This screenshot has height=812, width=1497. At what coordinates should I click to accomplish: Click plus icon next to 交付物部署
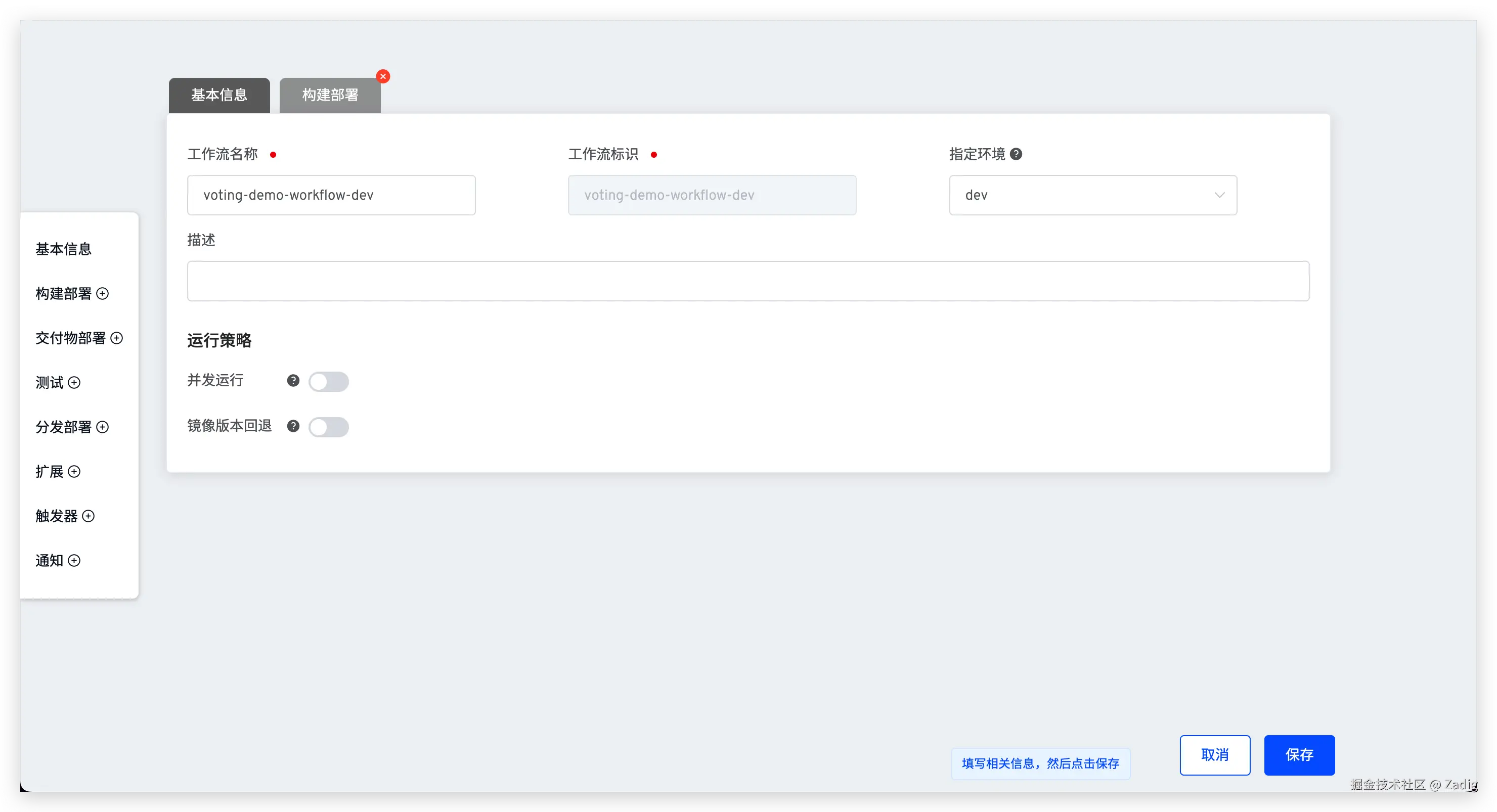pyautogui.click(x=117, y=338)
